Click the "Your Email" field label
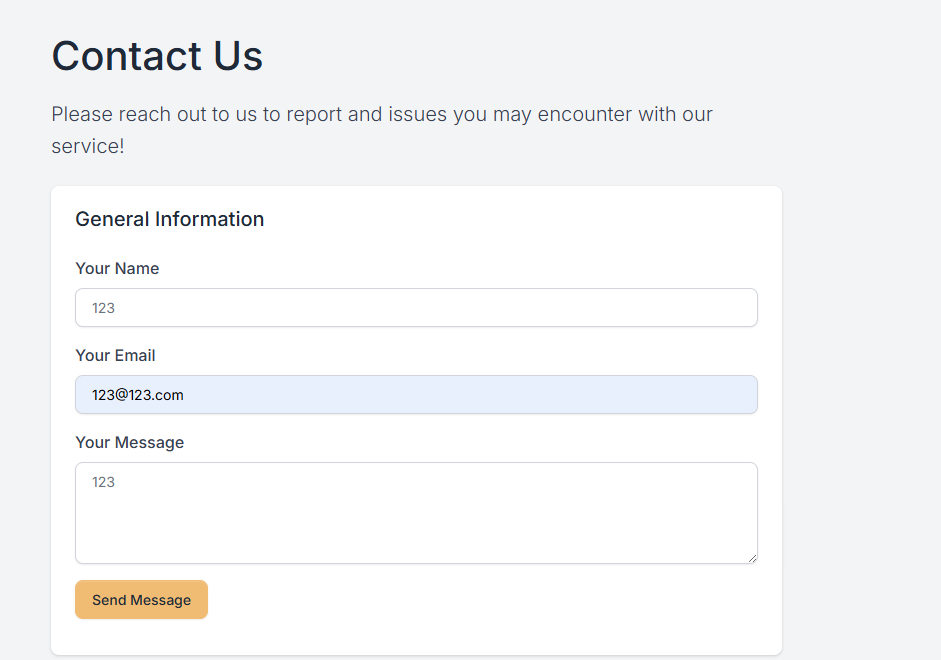The image size is (941, 660). point(115,355)
